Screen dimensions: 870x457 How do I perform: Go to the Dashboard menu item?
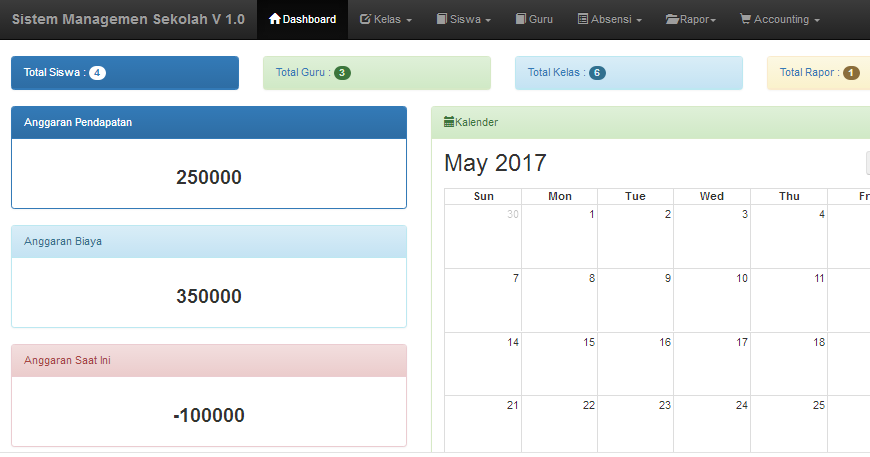[x=302, y=19]
